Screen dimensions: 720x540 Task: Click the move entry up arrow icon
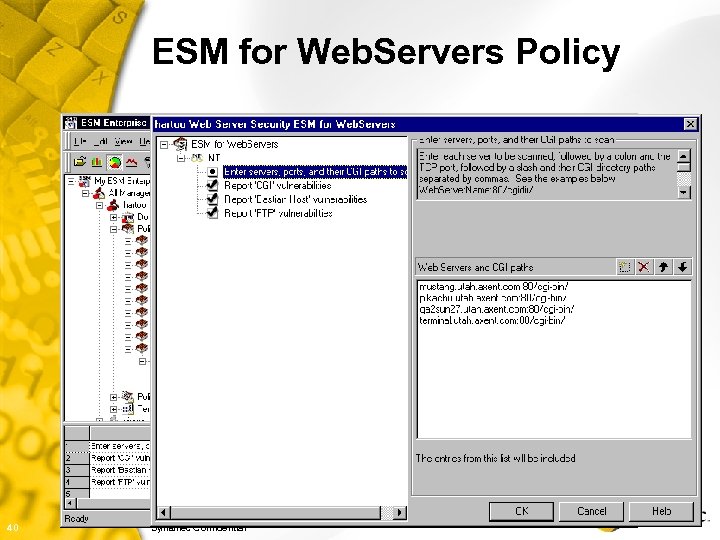point(663,267)
